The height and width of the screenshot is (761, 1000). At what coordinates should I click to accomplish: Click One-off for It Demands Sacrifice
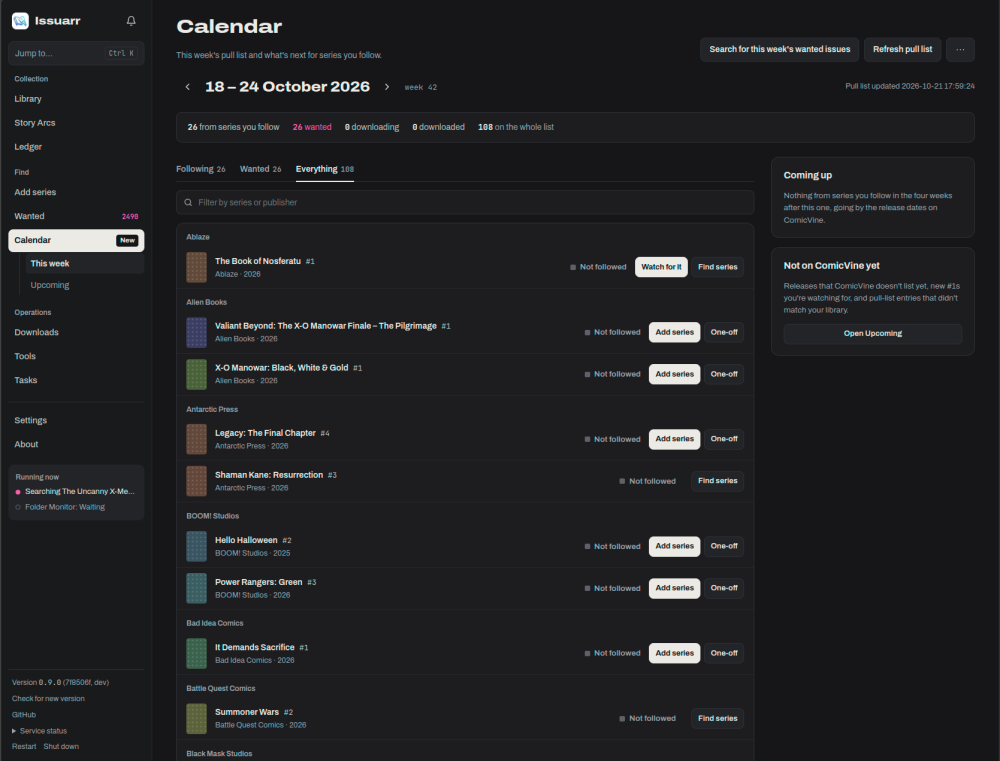(724, 653)
